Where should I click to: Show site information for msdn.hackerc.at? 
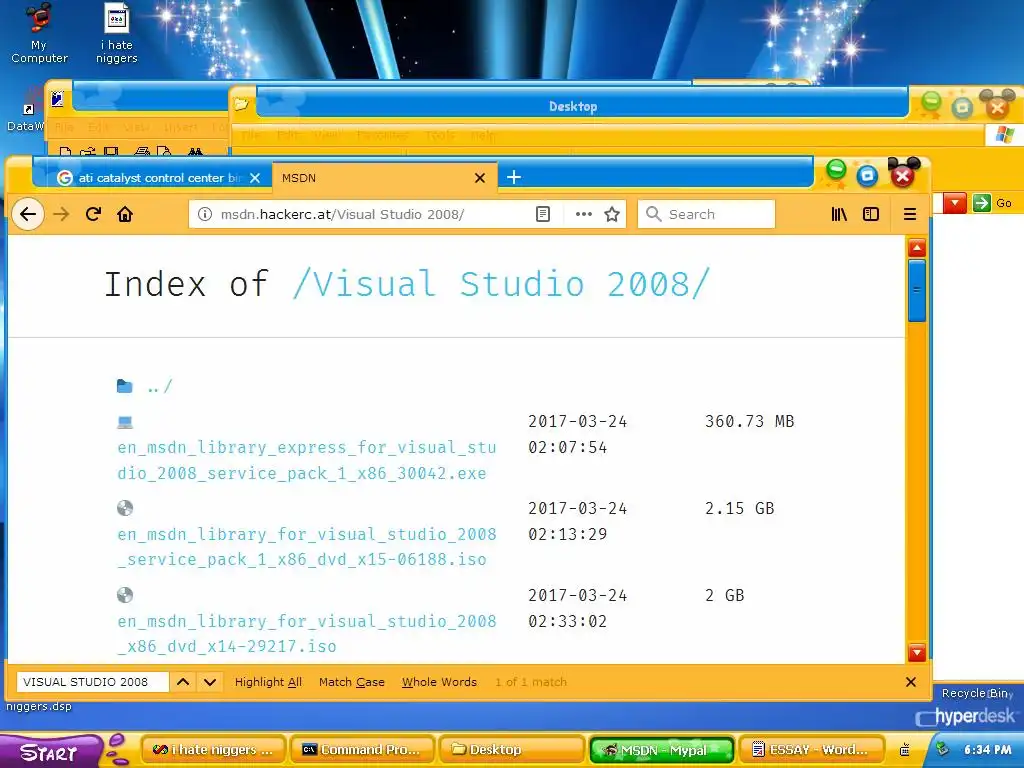[204, 214]
